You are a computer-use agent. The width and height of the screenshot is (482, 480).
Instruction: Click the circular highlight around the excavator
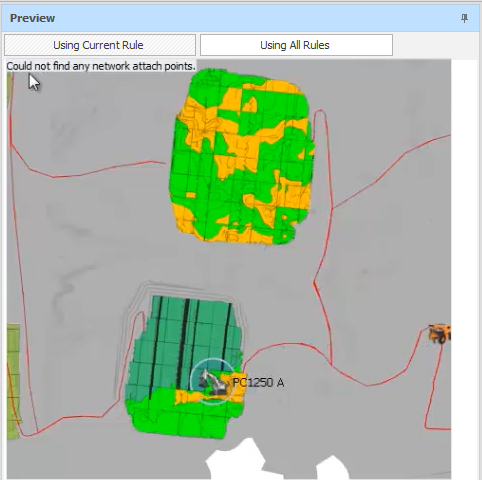point(213,381)
